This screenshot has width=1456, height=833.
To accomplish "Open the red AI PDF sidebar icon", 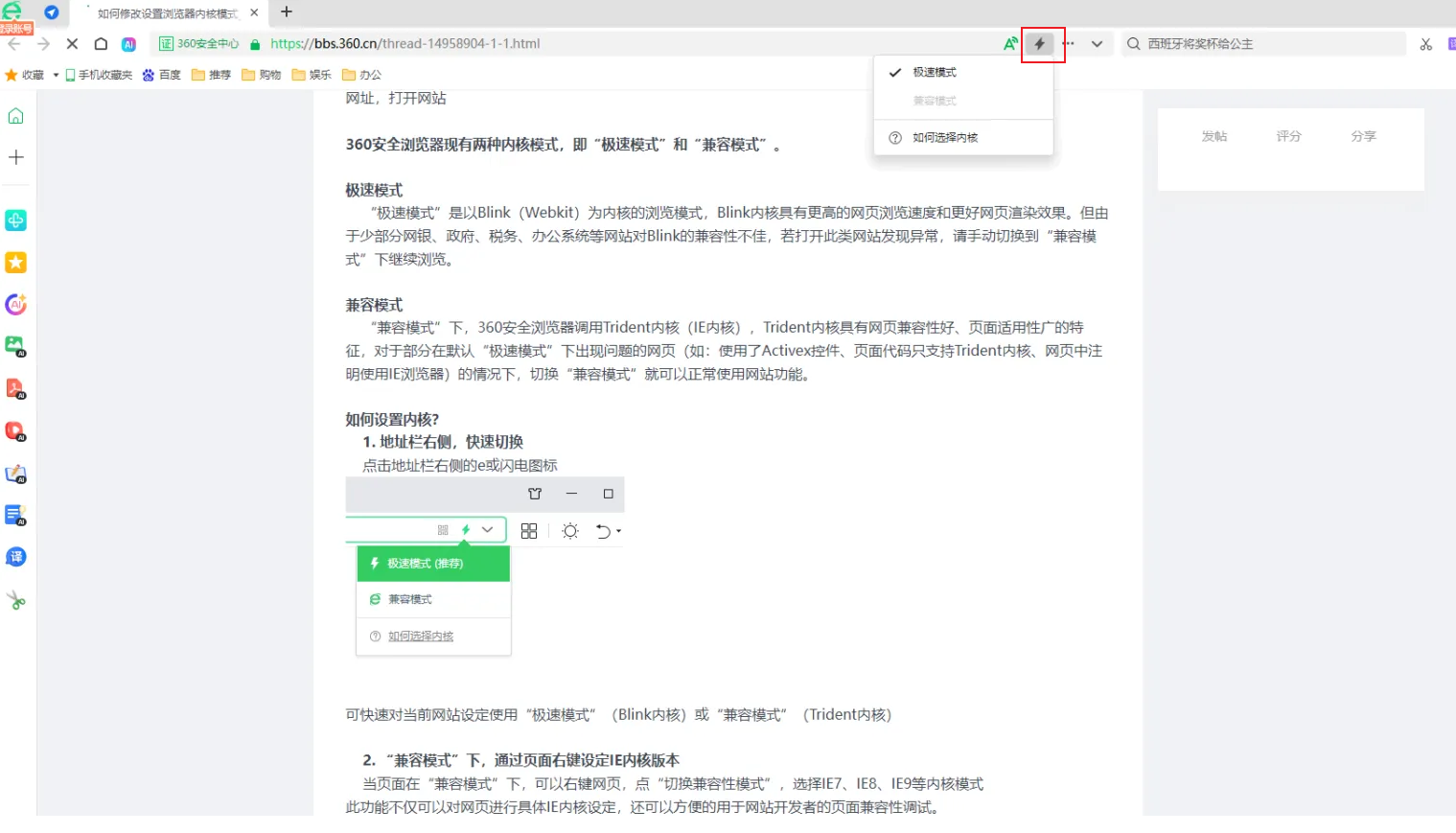I will [x=16, y=388].
